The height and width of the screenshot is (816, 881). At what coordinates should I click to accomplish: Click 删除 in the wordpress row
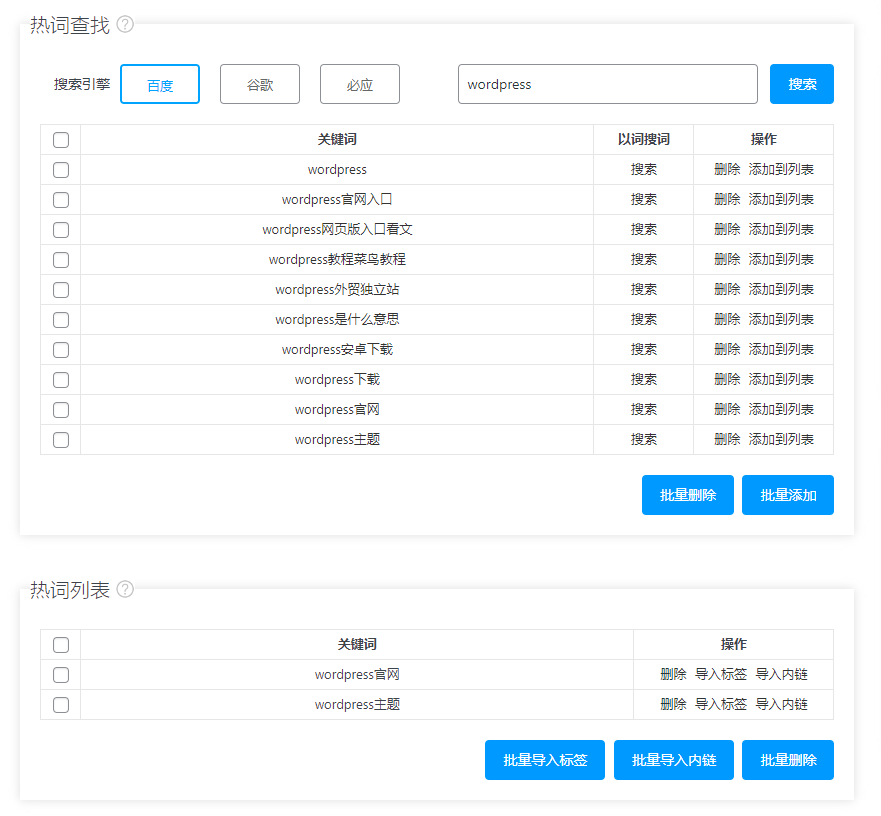727,169
